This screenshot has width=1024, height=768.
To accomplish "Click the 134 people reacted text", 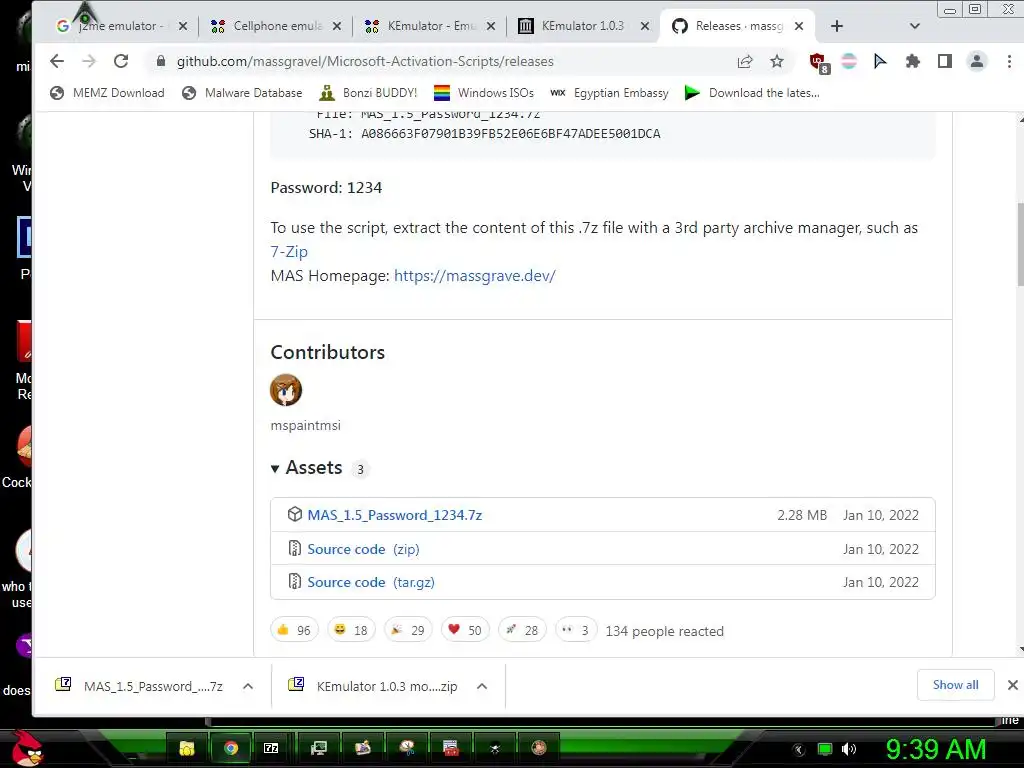I will click(x=664, y=632).
